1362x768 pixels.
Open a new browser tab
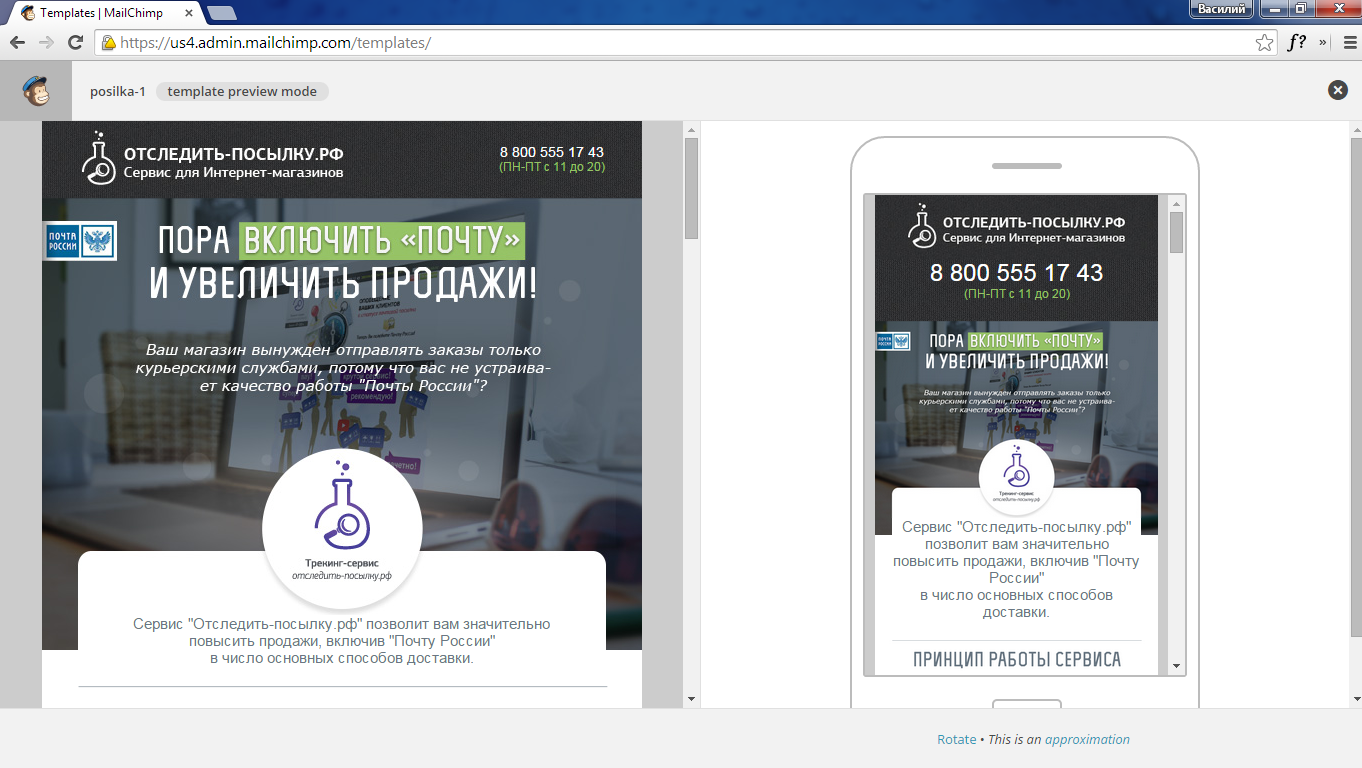[221, 13]
